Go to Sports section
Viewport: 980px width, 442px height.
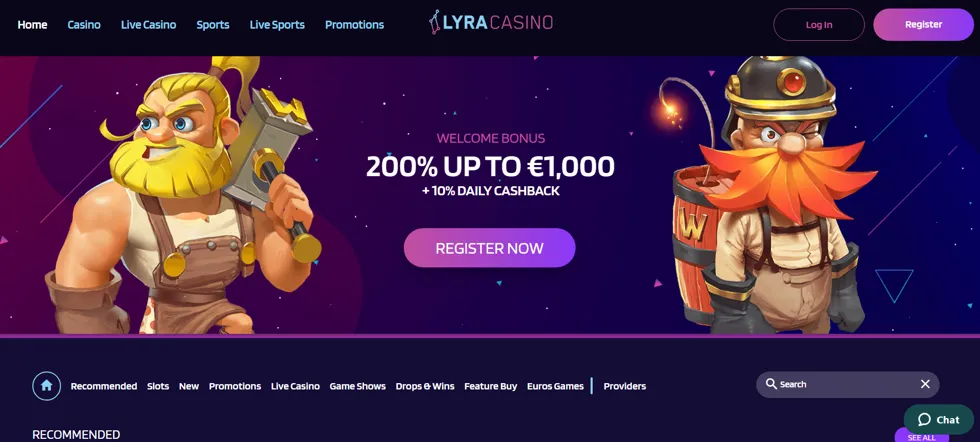click(212, 25)
